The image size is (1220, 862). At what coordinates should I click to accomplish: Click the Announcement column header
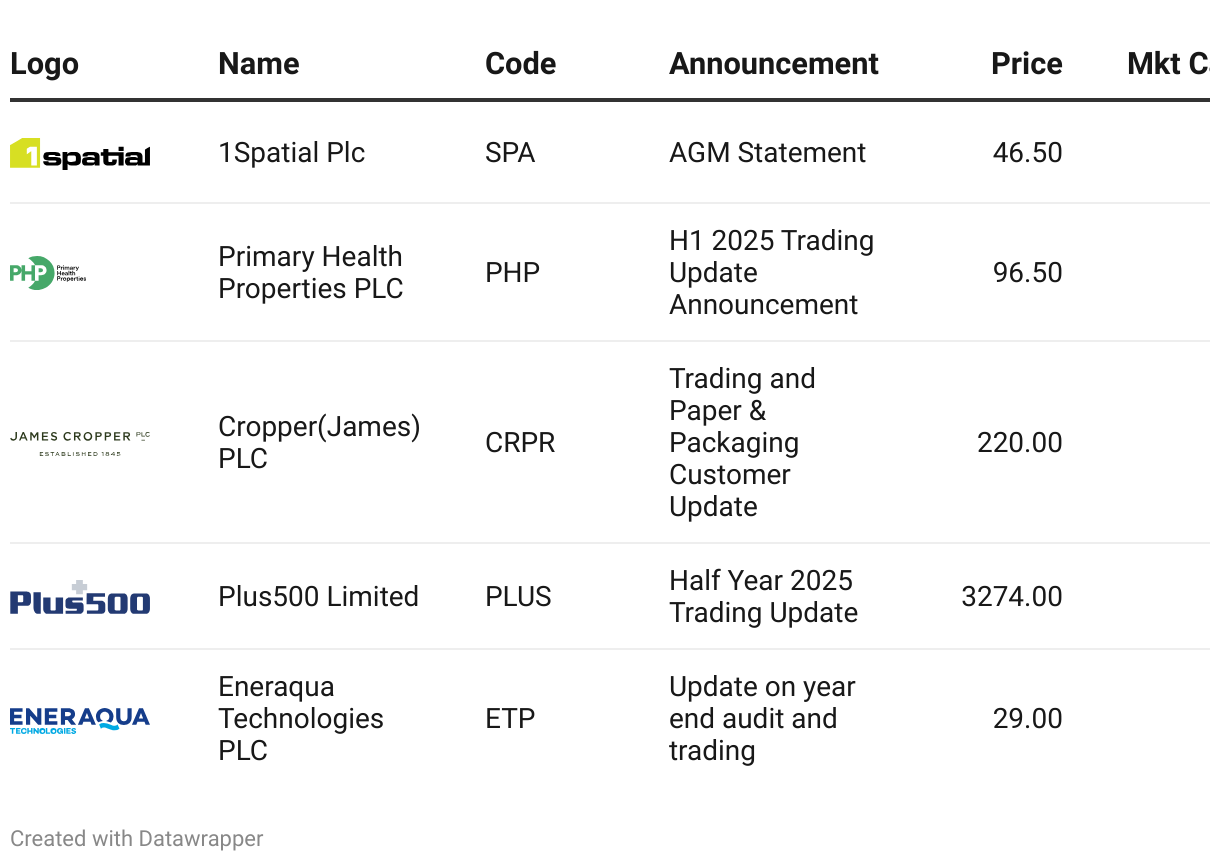click(773, 64)
